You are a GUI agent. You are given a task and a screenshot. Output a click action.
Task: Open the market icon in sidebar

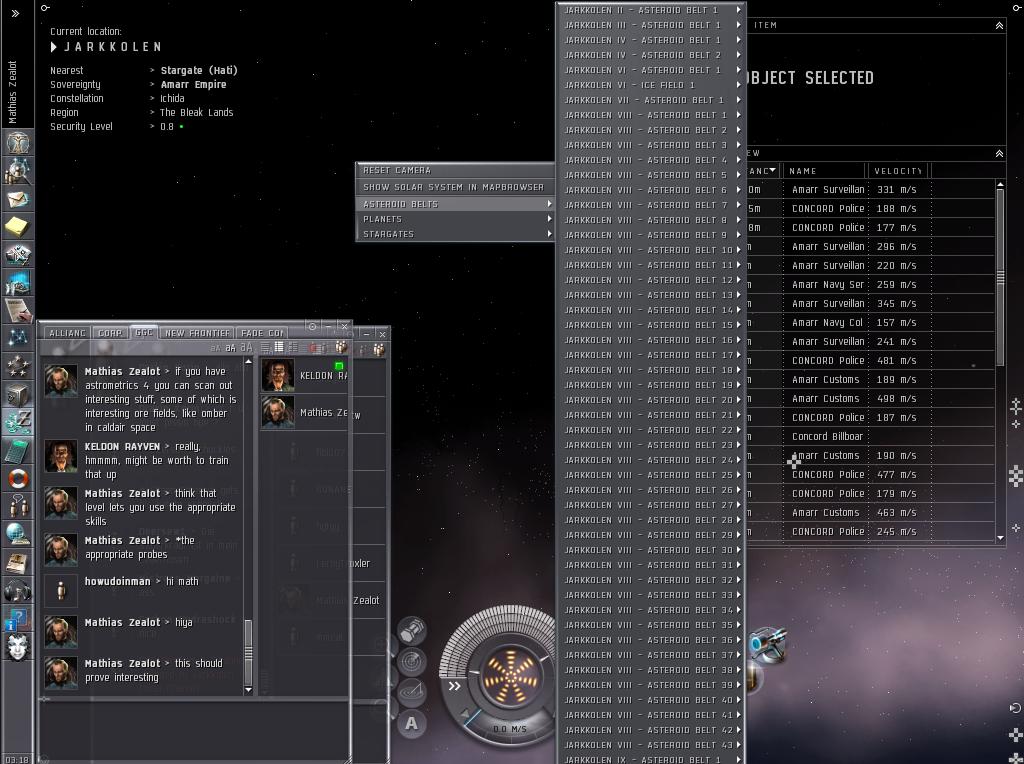point(18,255)
